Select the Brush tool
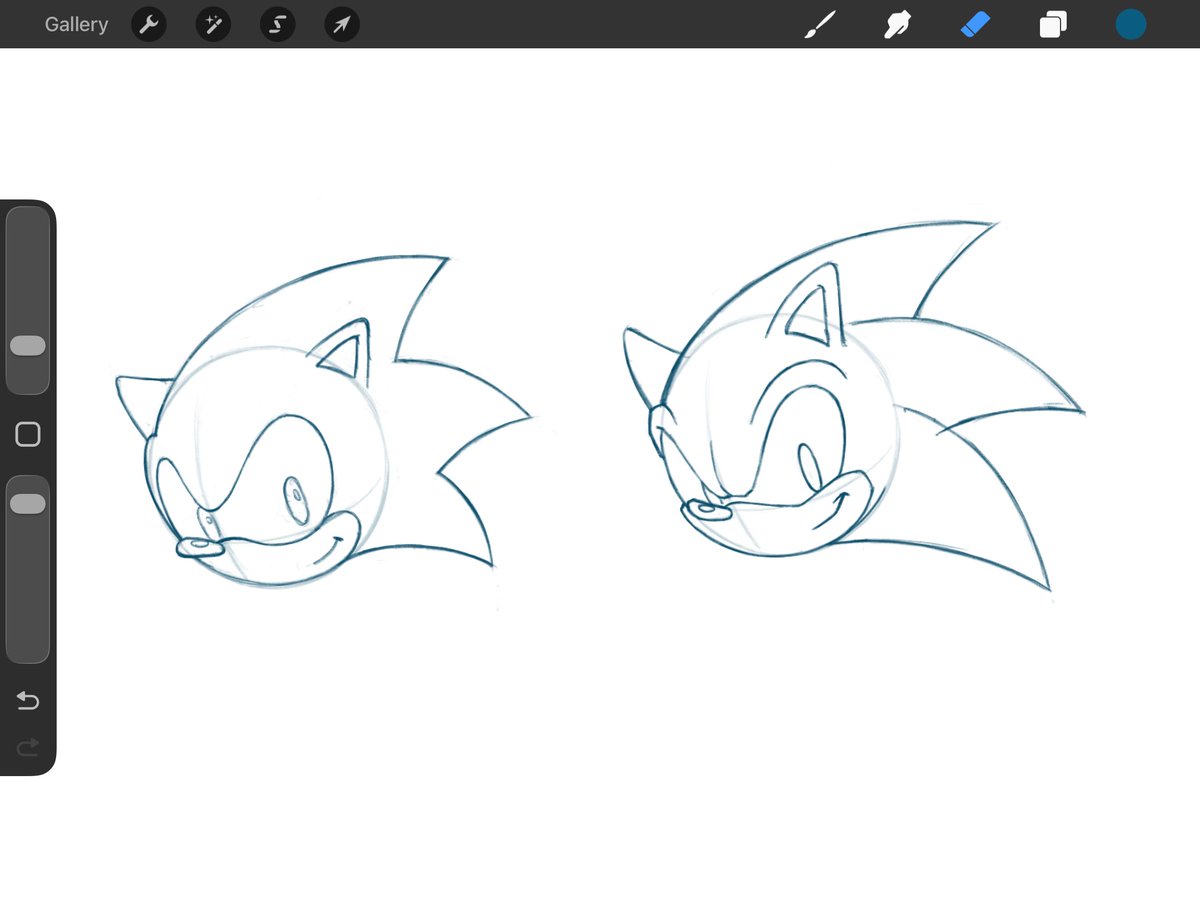The height and width of the screenshot is (900, 1200). click(820, 25)
